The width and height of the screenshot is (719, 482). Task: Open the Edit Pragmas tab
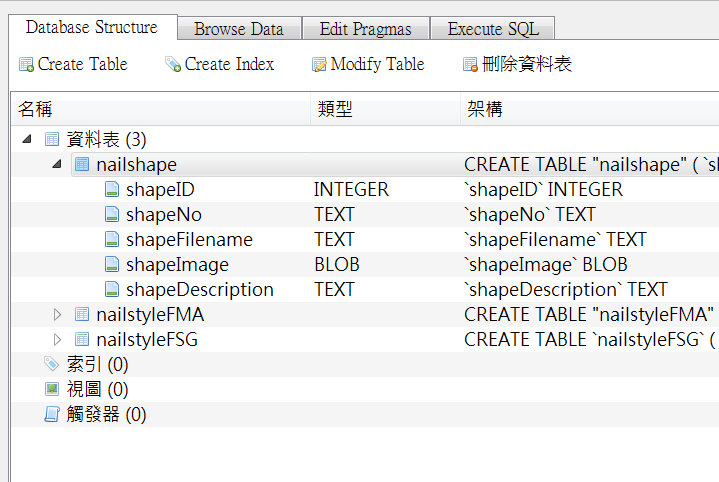pyautogui.click(x=366, y=29)
